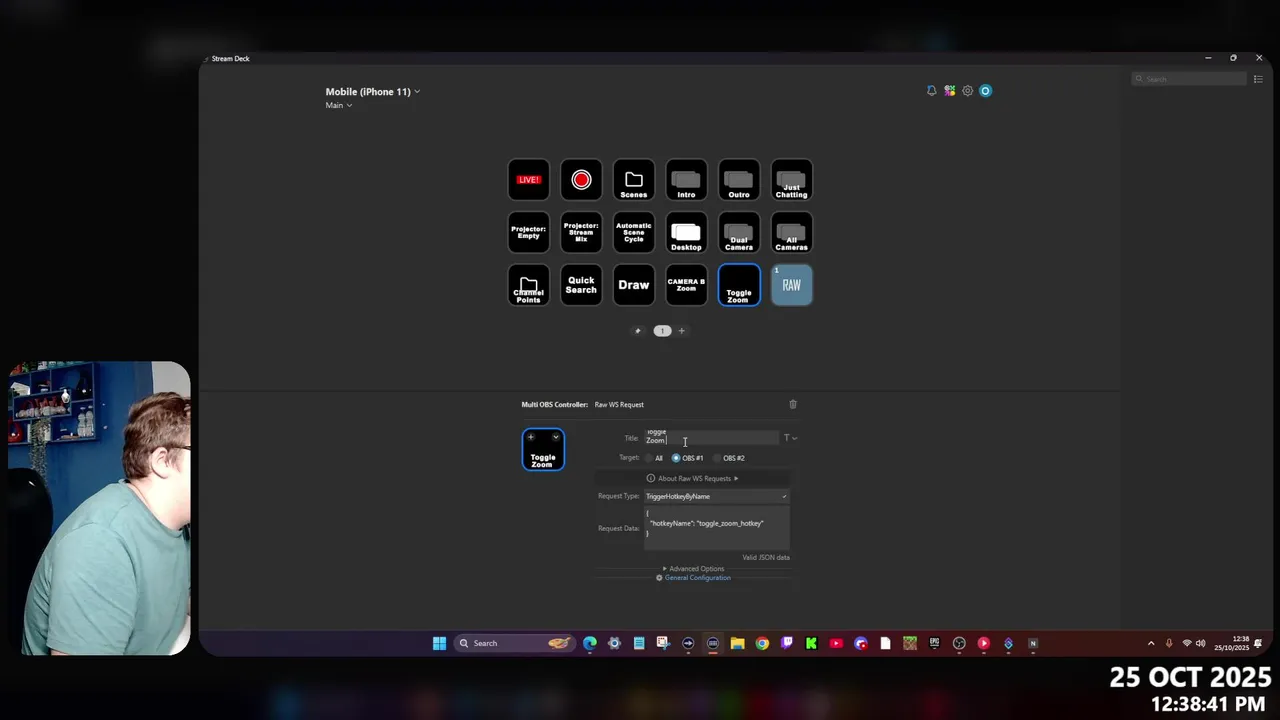Select the Desktop scene key
Screen dimensions: 1280x720
click(x=686, y=233)
